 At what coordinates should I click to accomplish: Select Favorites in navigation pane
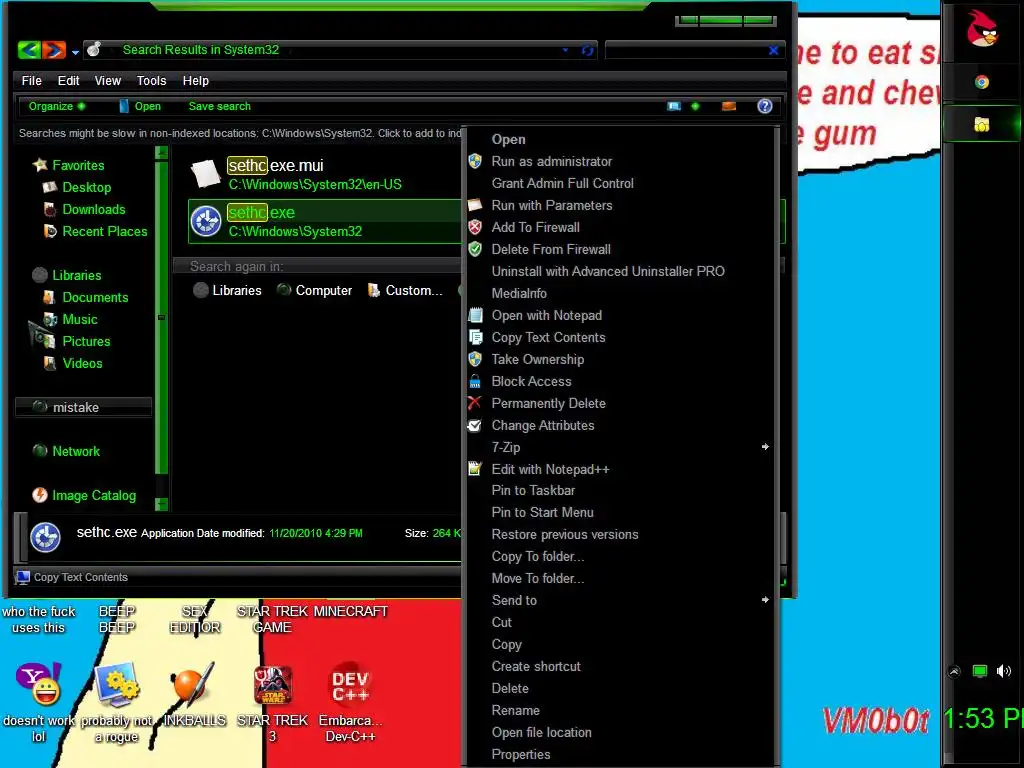tap(69, 165)
